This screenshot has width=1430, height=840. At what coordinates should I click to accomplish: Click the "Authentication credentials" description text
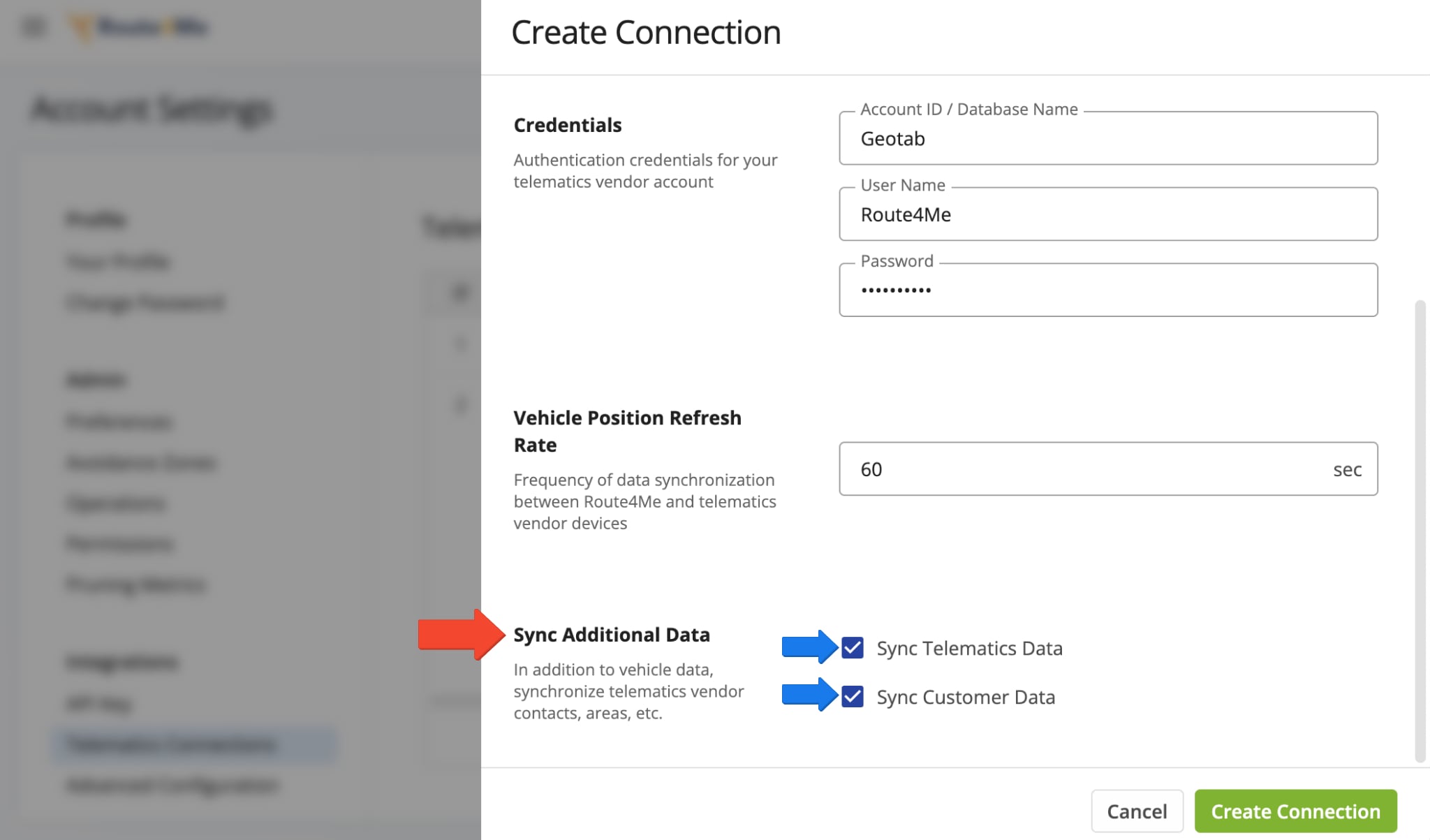point(645,171)
